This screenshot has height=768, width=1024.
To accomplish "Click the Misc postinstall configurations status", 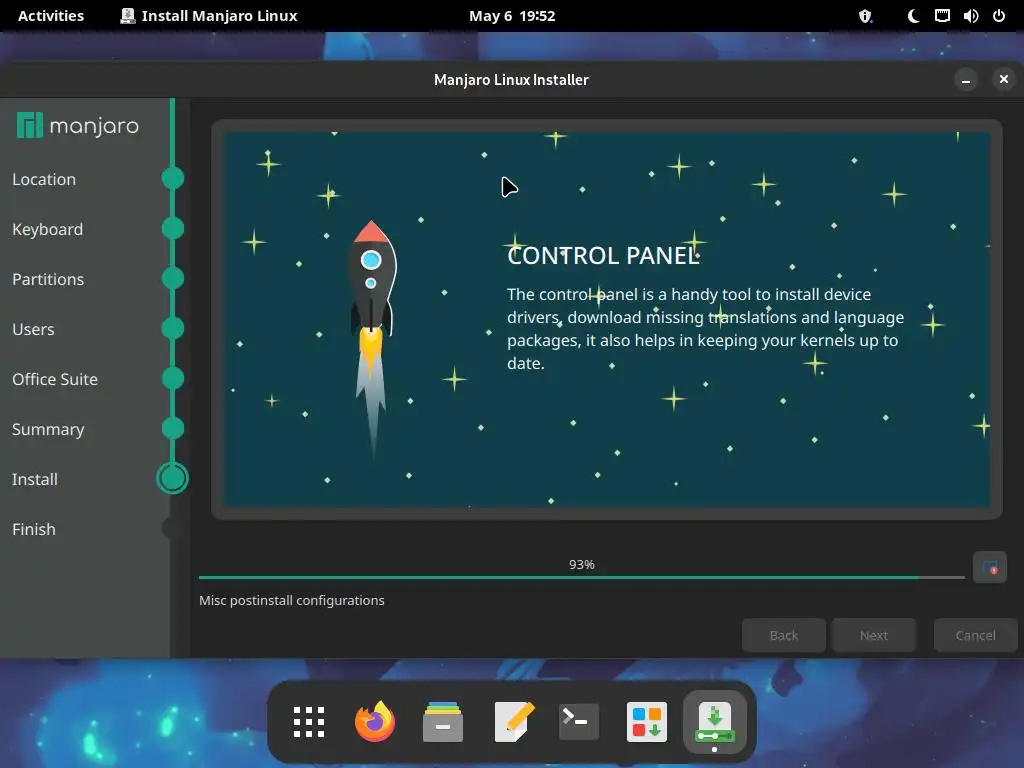I will (291, 600).
